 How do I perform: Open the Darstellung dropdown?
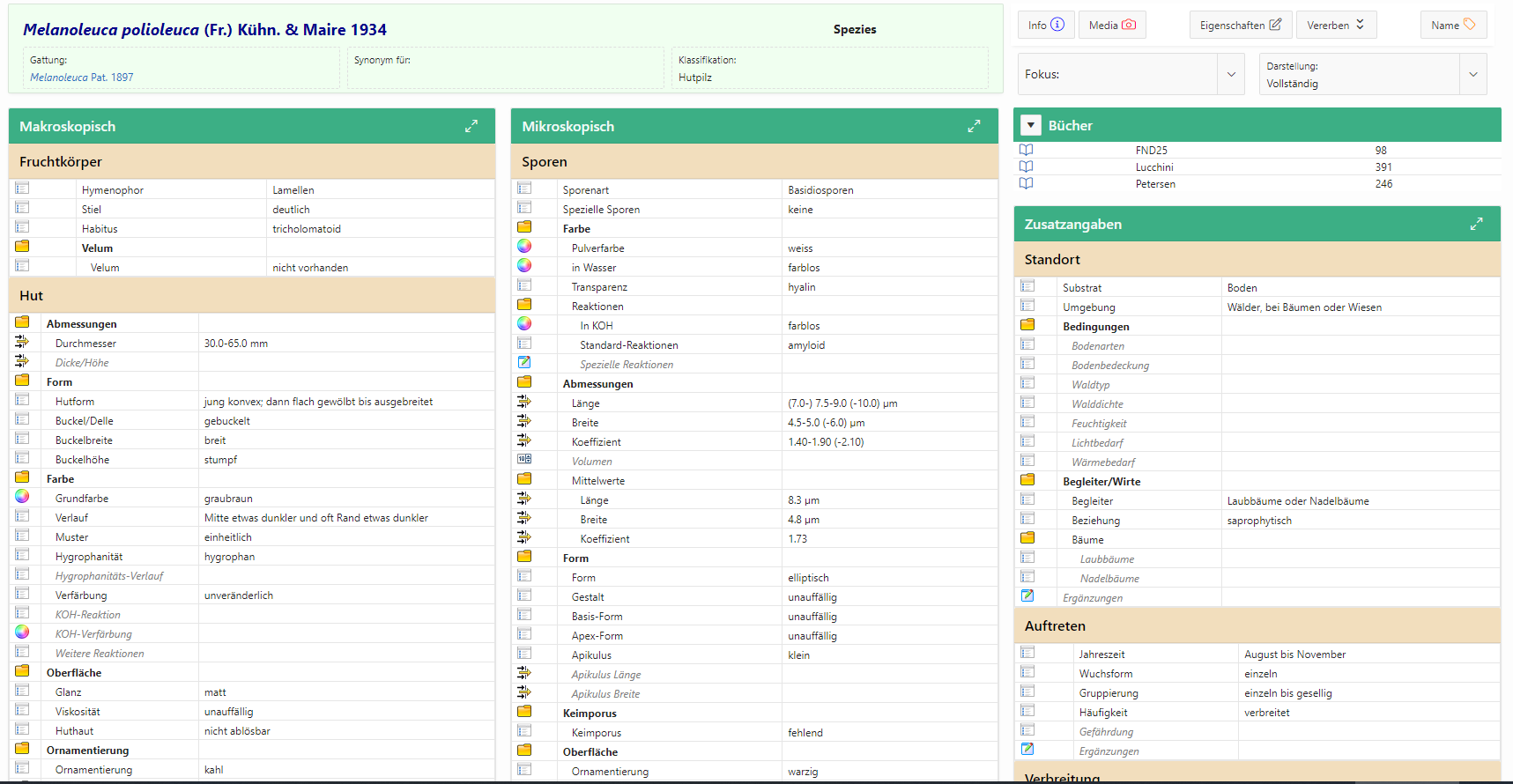pyautogui.click(x=1472, y=75)
